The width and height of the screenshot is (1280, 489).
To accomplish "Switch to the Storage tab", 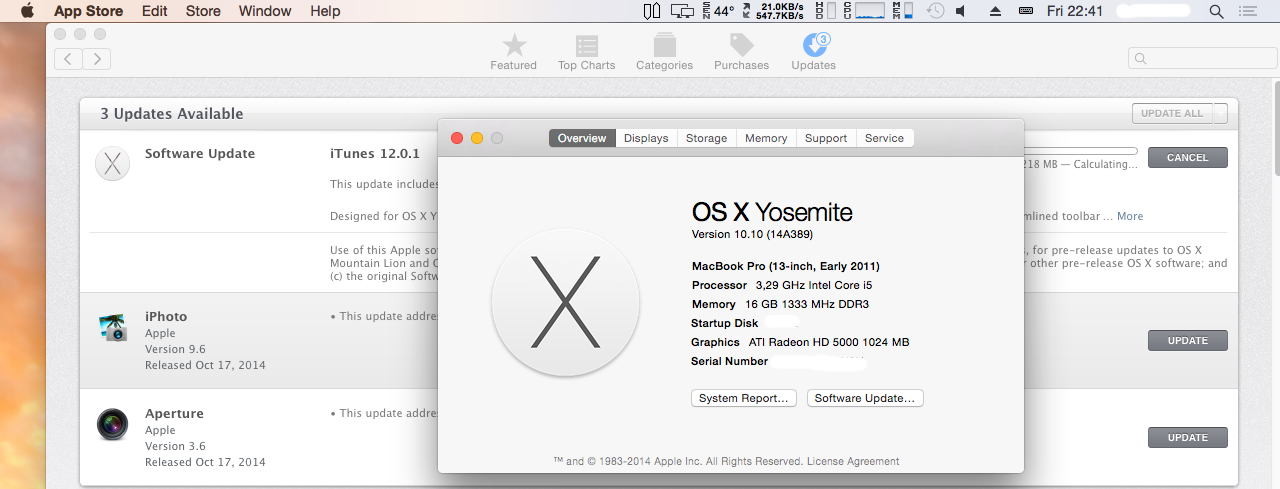I will coord(706,138).
